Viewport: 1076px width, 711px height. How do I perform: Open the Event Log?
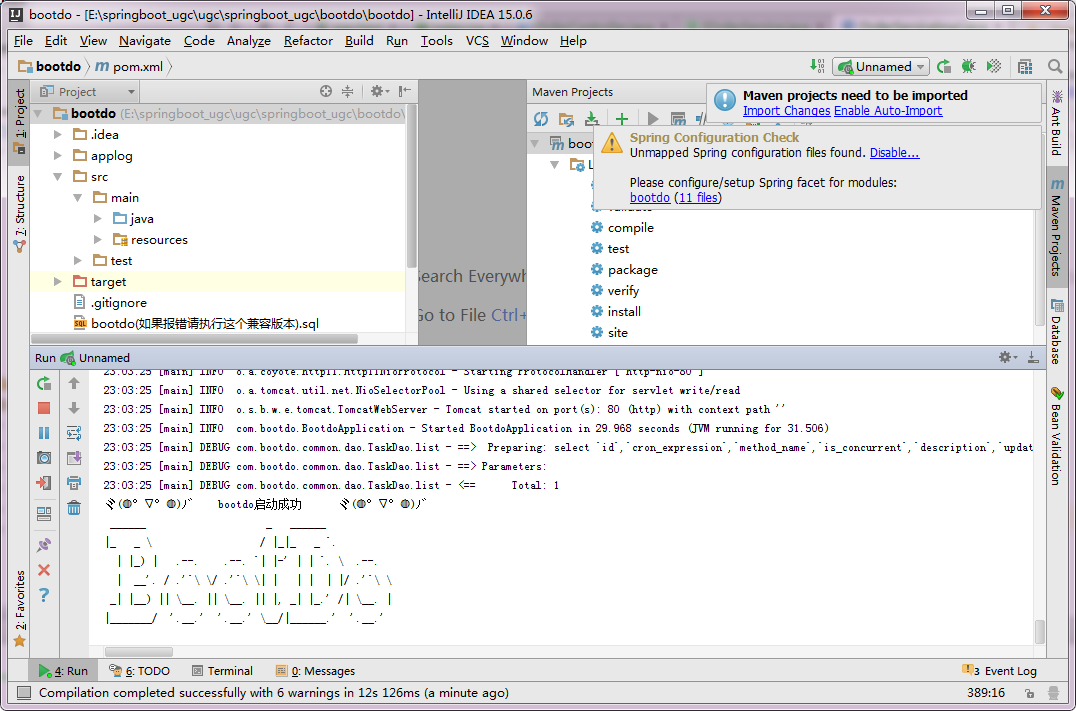1000,671
